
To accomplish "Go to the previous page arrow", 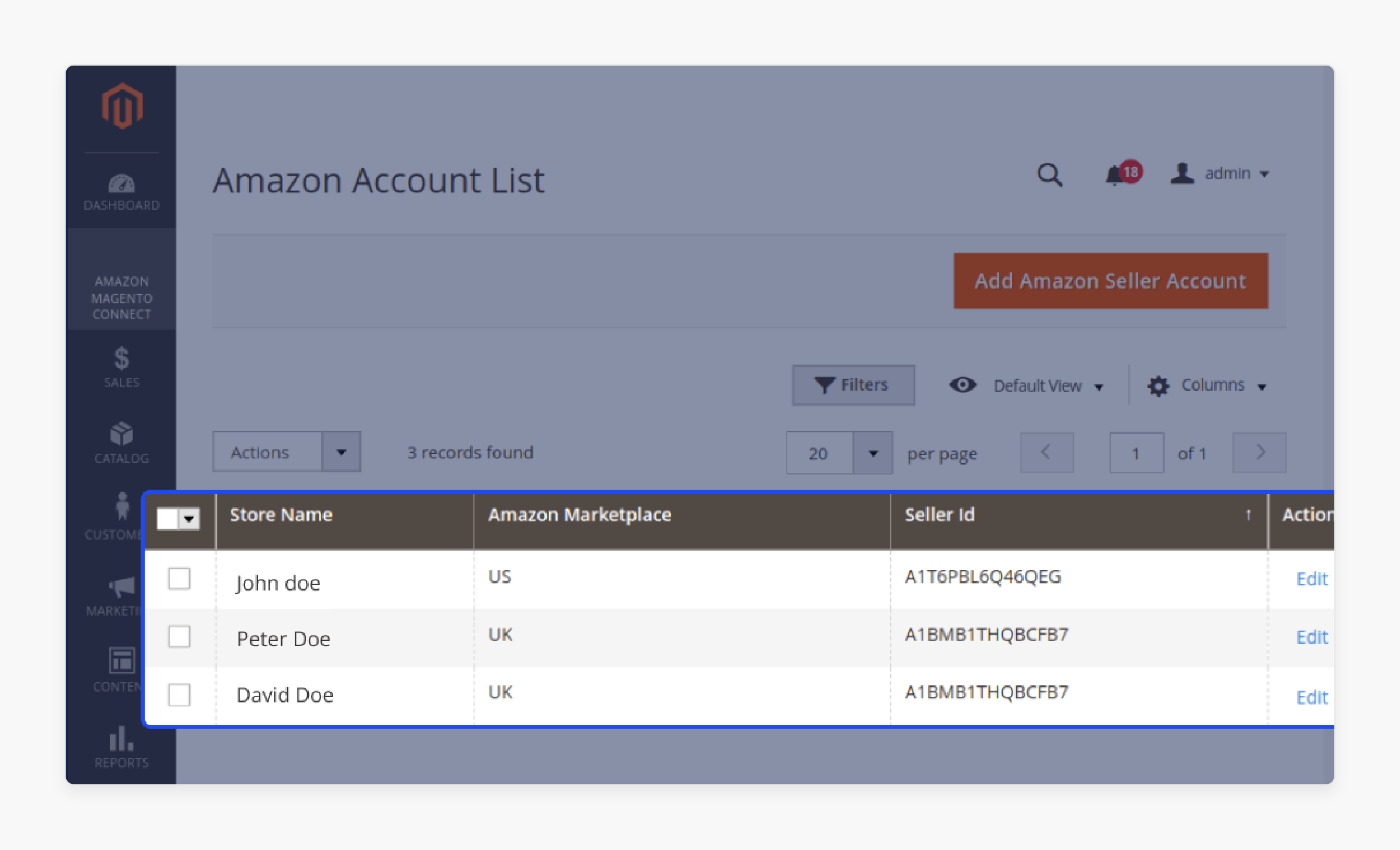I will tap(1047, 453).
